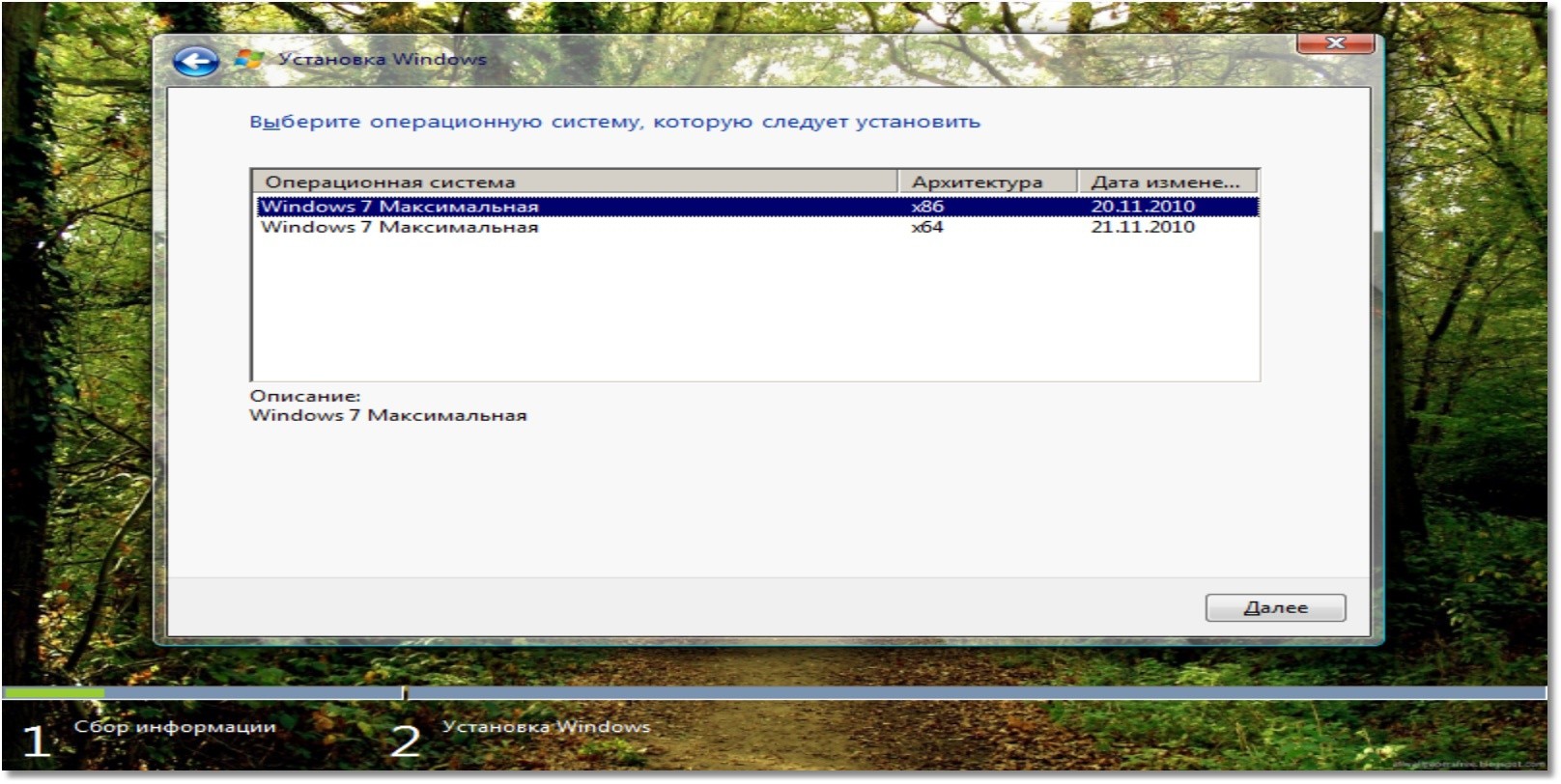Click the Сбор информации step label

175,727
